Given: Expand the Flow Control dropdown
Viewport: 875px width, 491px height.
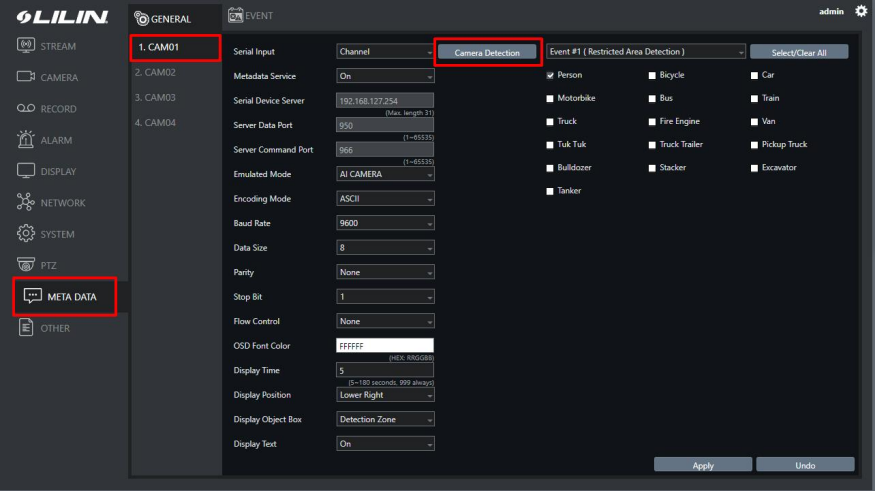Looking at the screenshot, I should (x=385, y=321).
